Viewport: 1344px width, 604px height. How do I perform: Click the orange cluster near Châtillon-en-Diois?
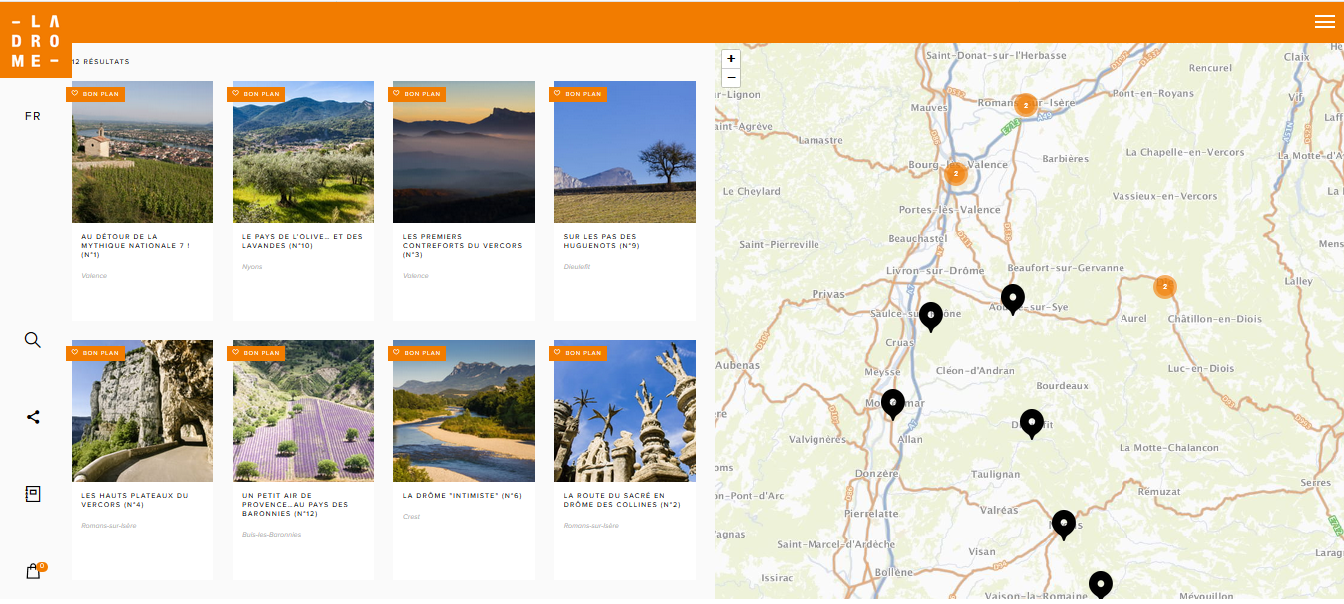click(1164, 287)
